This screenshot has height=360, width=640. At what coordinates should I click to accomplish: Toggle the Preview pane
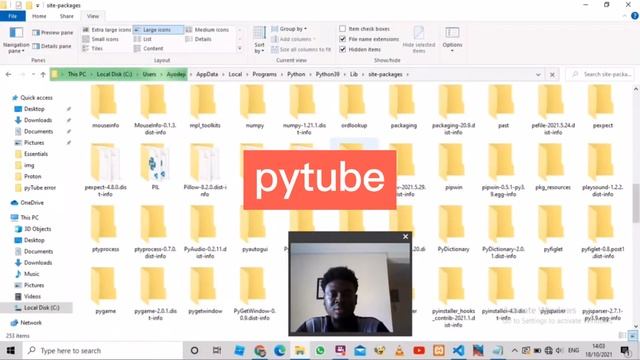click(53, 32)
